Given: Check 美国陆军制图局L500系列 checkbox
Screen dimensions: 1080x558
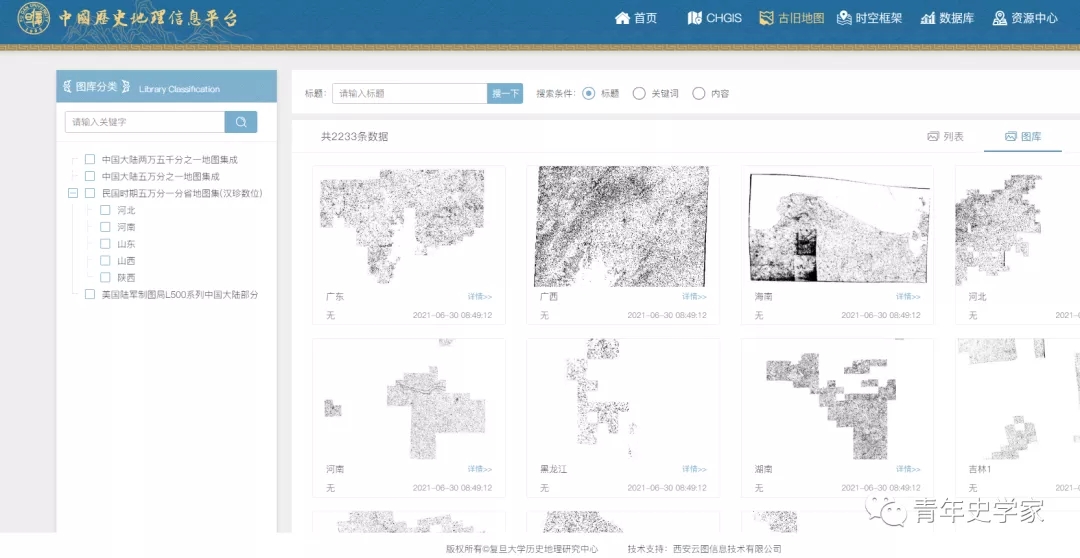Looking at the screenshot, I should click(x=90, y=294).
